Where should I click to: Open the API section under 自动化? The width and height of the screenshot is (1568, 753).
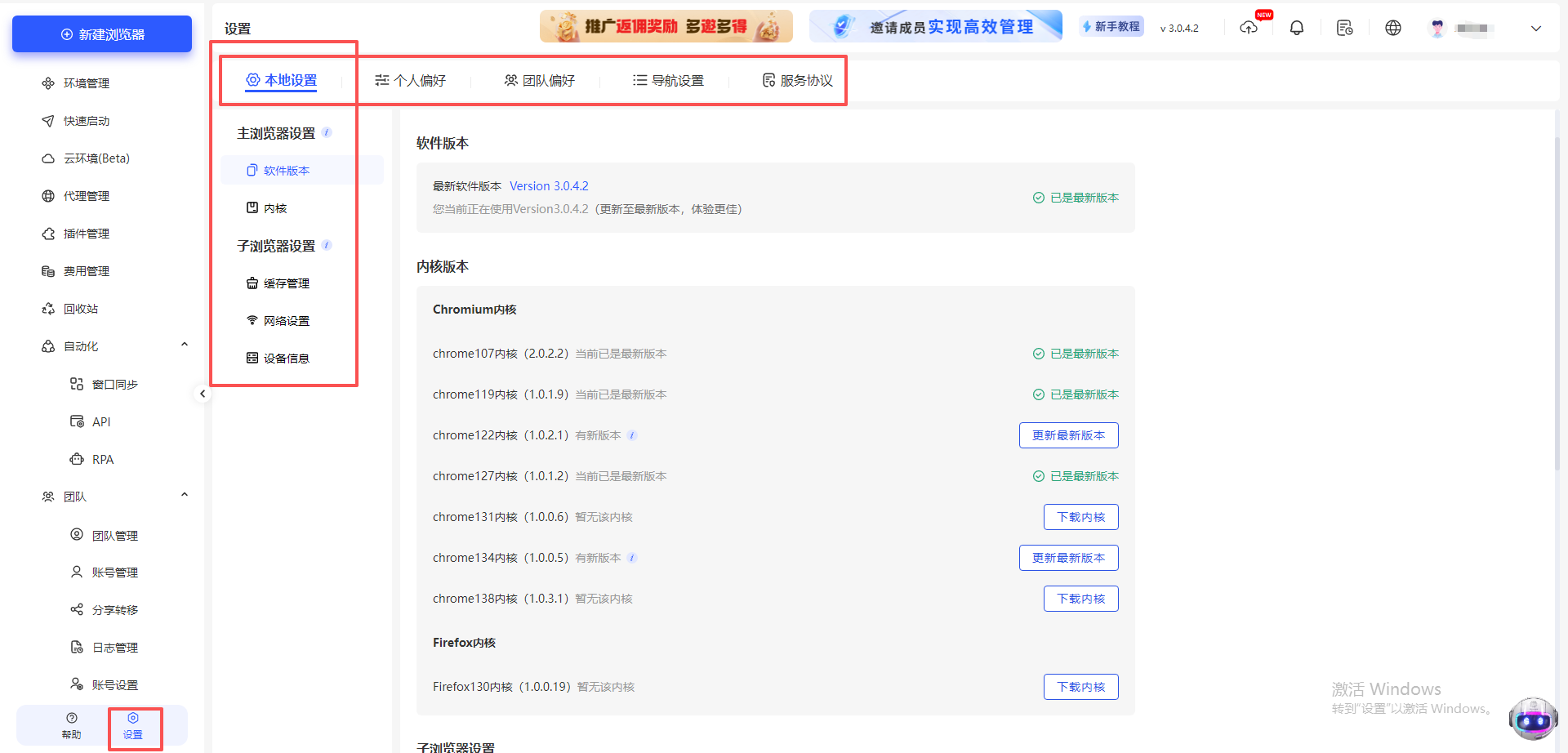coord(101,421)
